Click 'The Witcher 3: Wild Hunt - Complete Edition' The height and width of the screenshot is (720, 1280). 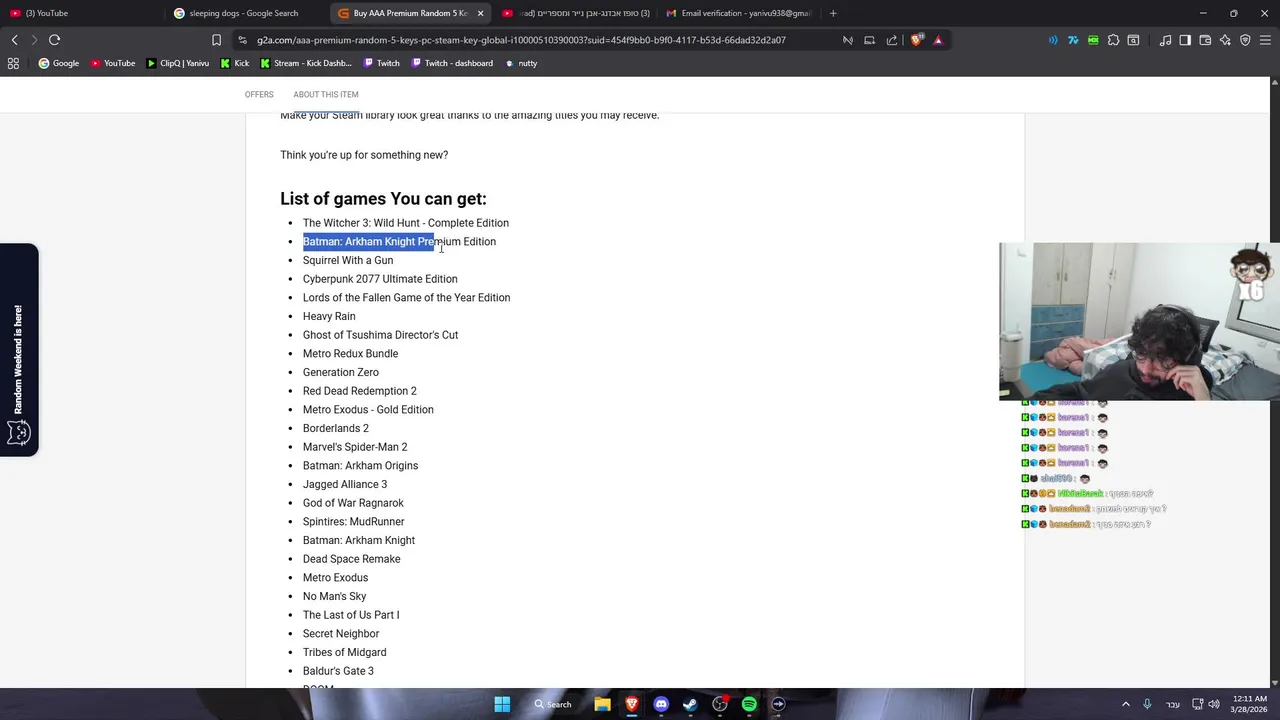[x=406, y=223]
